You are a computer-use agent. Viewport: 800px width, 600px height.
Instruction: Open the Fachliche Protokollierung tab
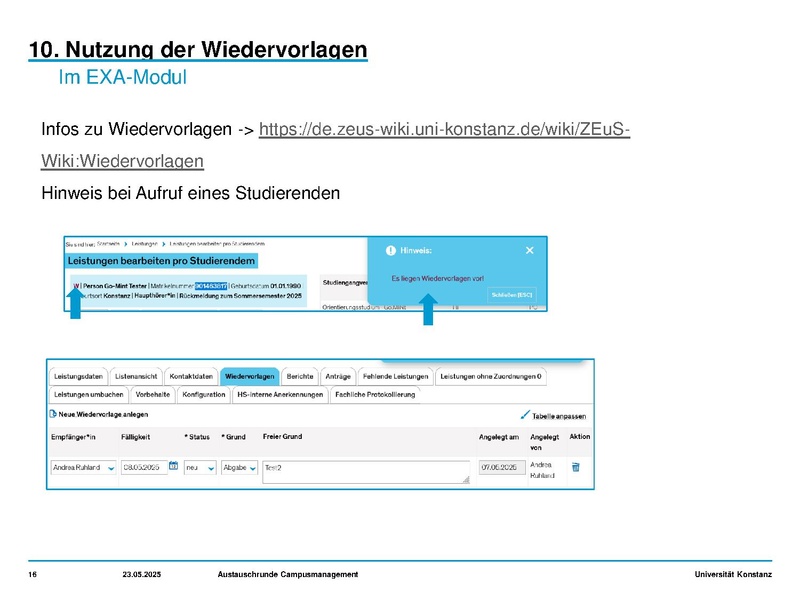pos(375,395)
